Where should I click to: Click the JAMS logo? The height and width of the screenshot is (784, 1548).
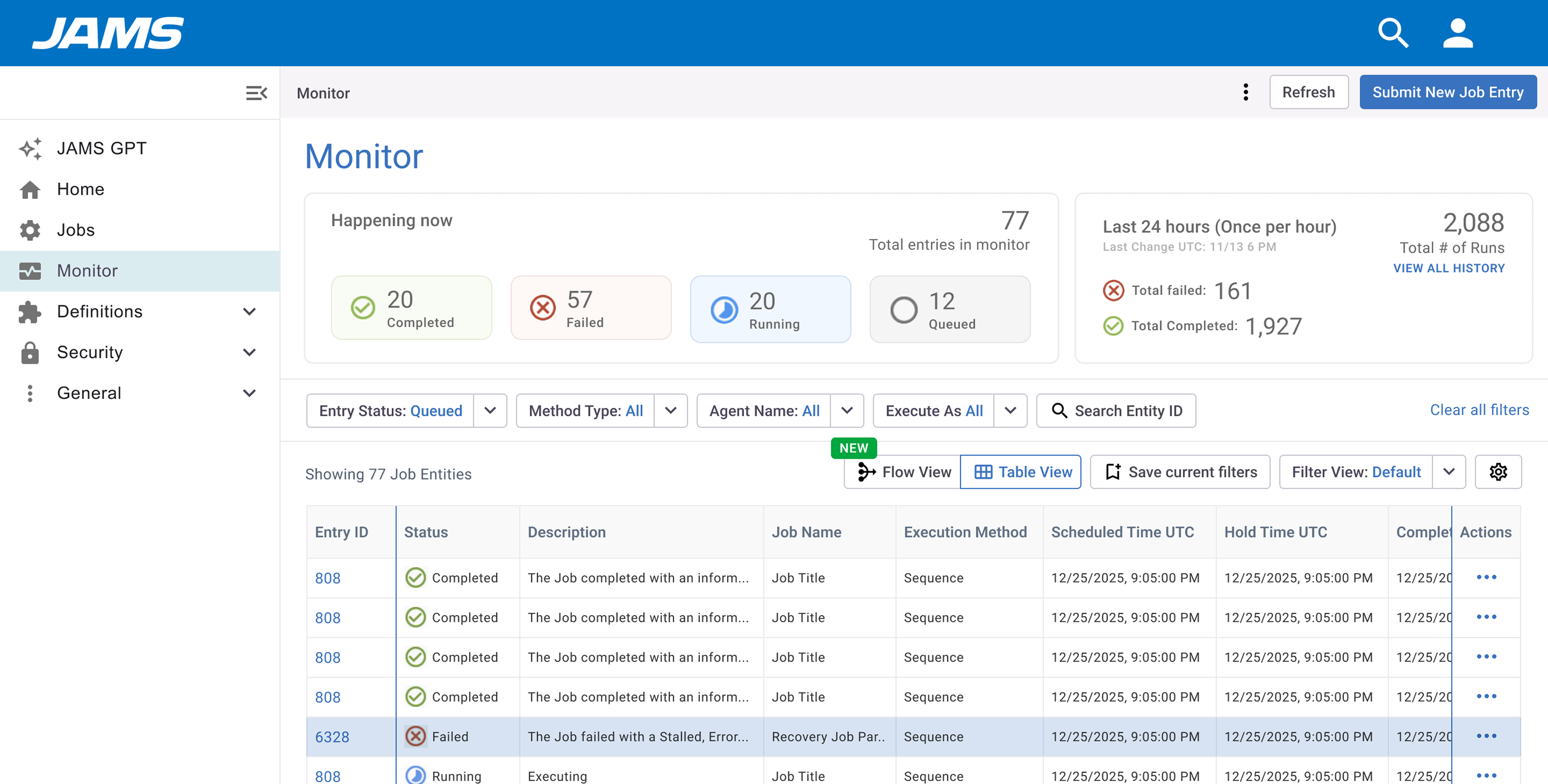[108, 33]
